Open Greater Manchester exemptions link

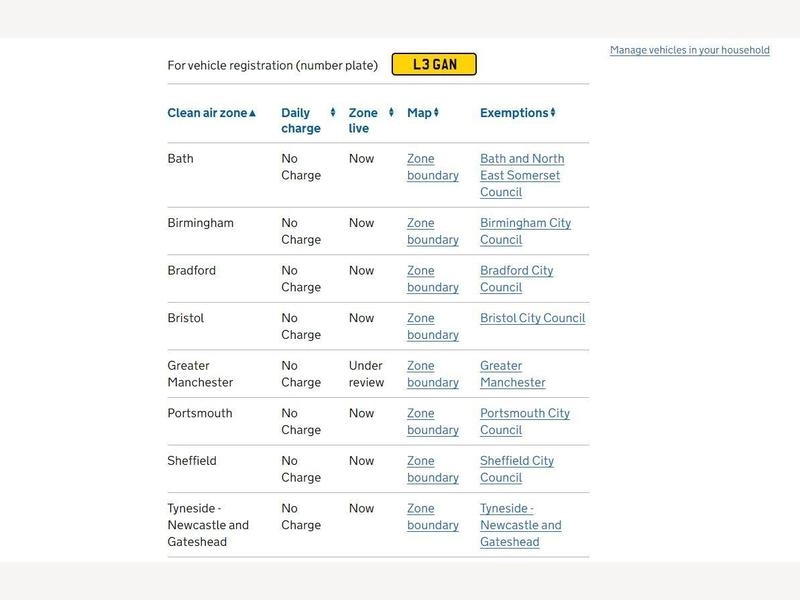coord(513,374)
